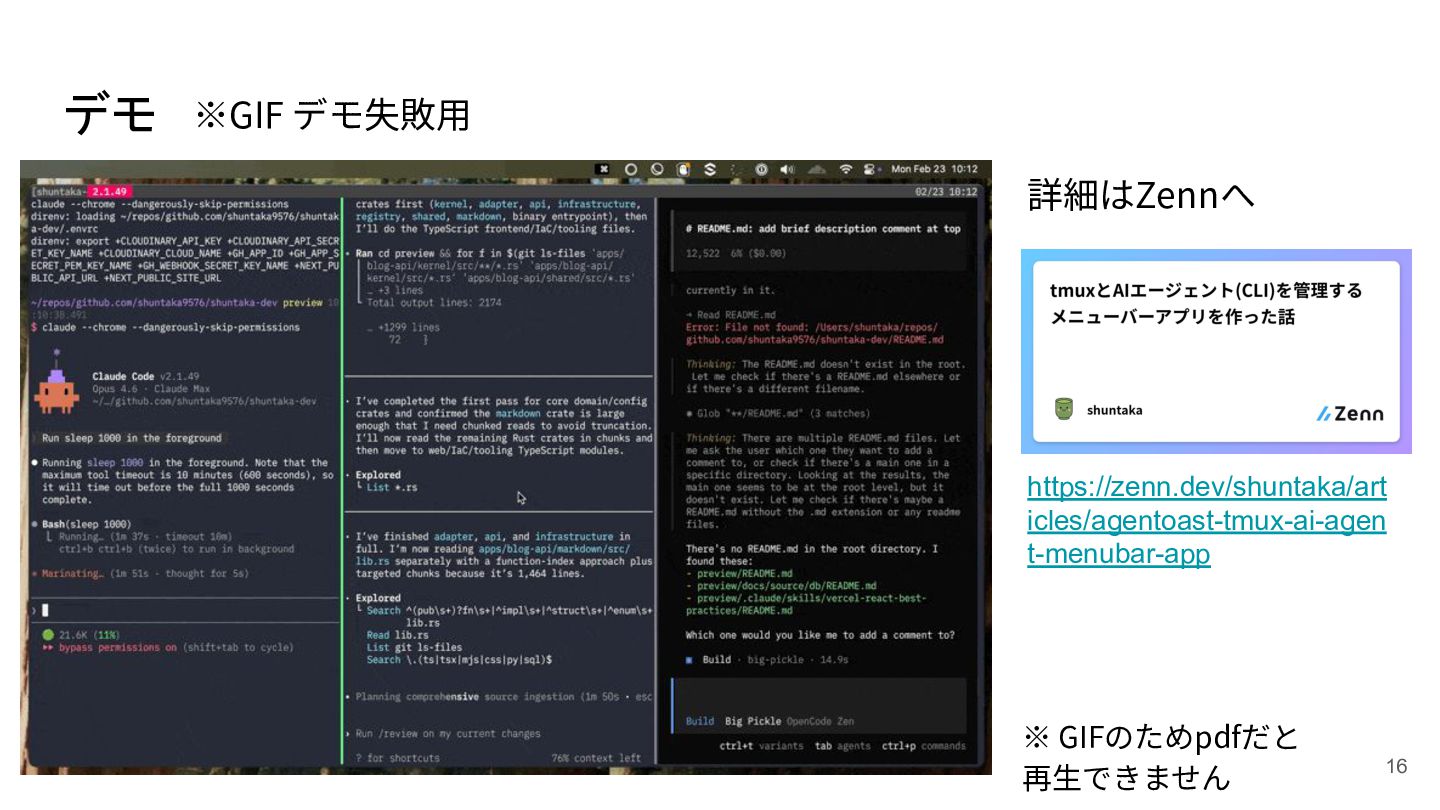
Task: Click 'Planning comprehensive source ingestion' status
Action: click(499, 696)
